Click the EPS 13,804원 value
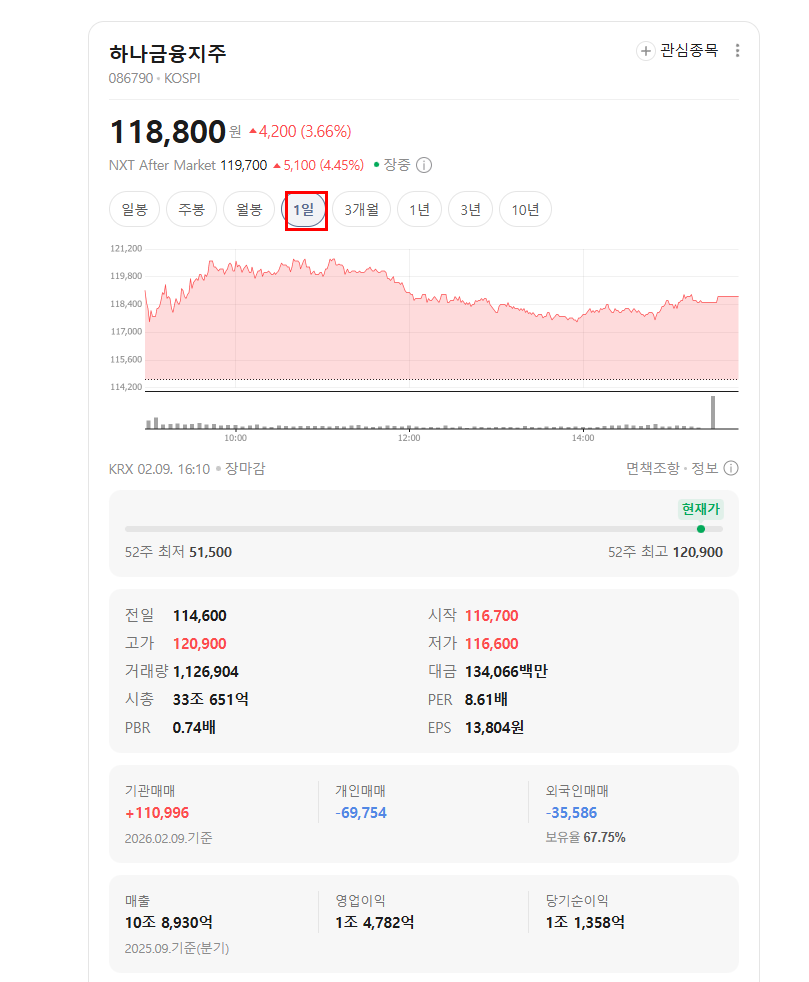Image resolution: width=809 pixels, height=982 pixels. tap(494, 728)
